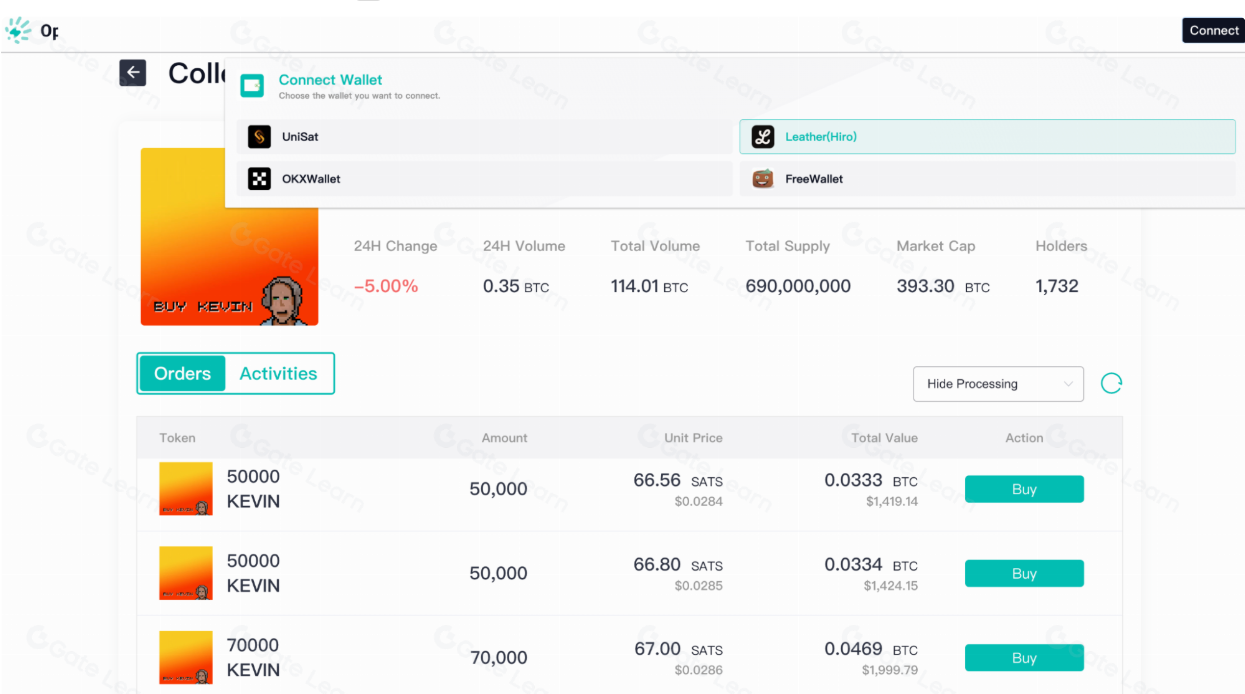Click the back arrow icon

coord(133,73)
